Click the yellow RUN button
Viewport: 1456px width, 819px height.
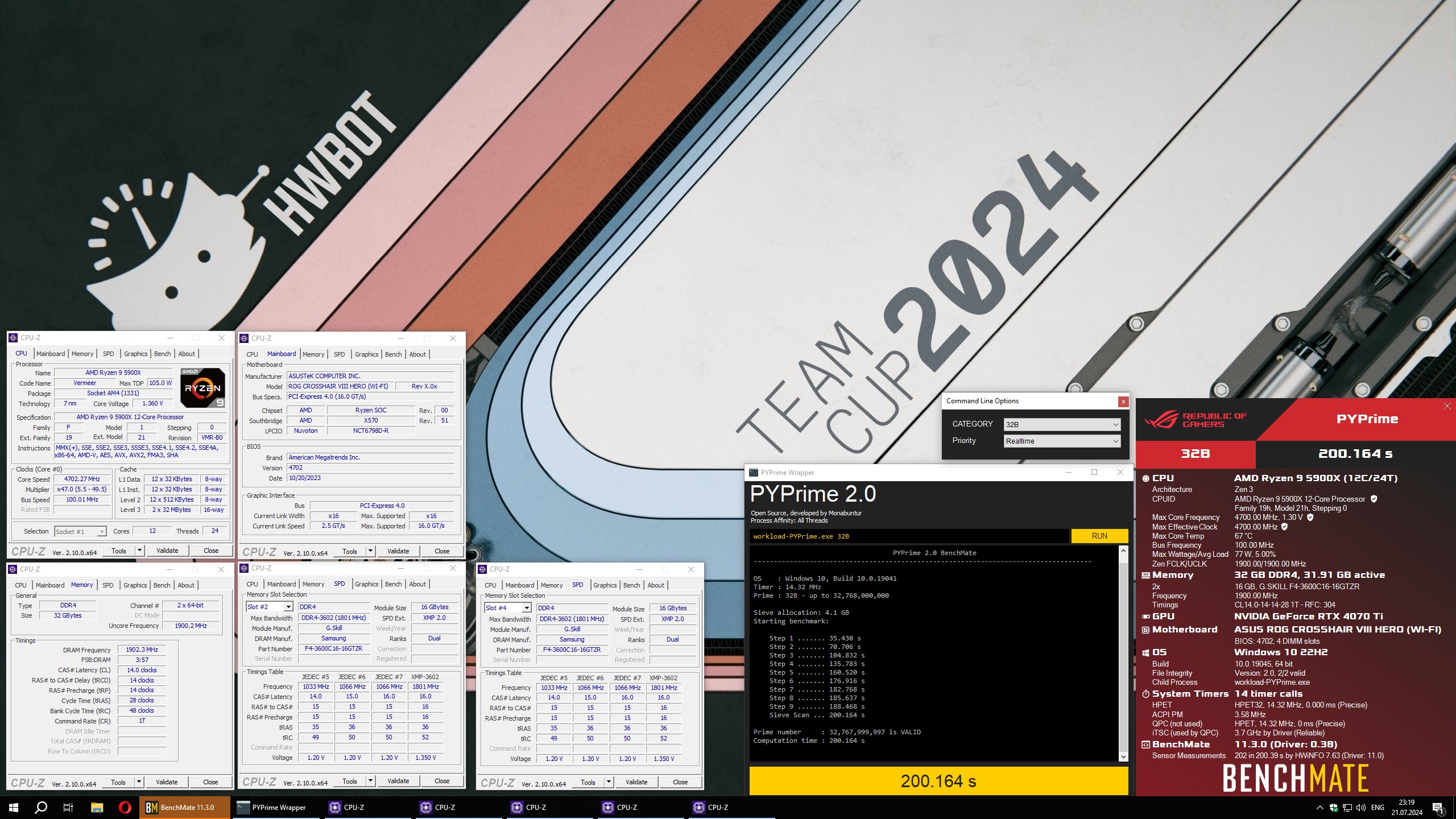tap(1099, 536)
